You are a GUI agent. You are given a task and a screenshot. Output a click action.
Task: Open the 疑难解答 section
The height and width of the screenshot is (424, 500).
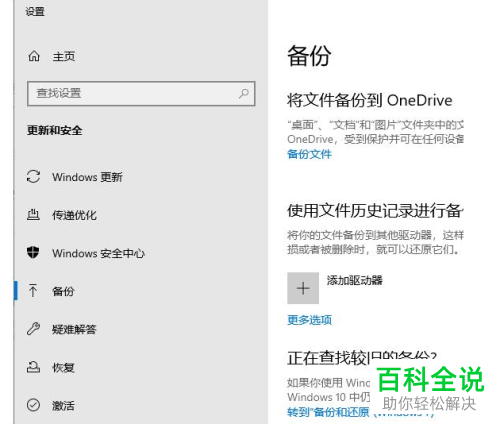click(x=74, y=329)
